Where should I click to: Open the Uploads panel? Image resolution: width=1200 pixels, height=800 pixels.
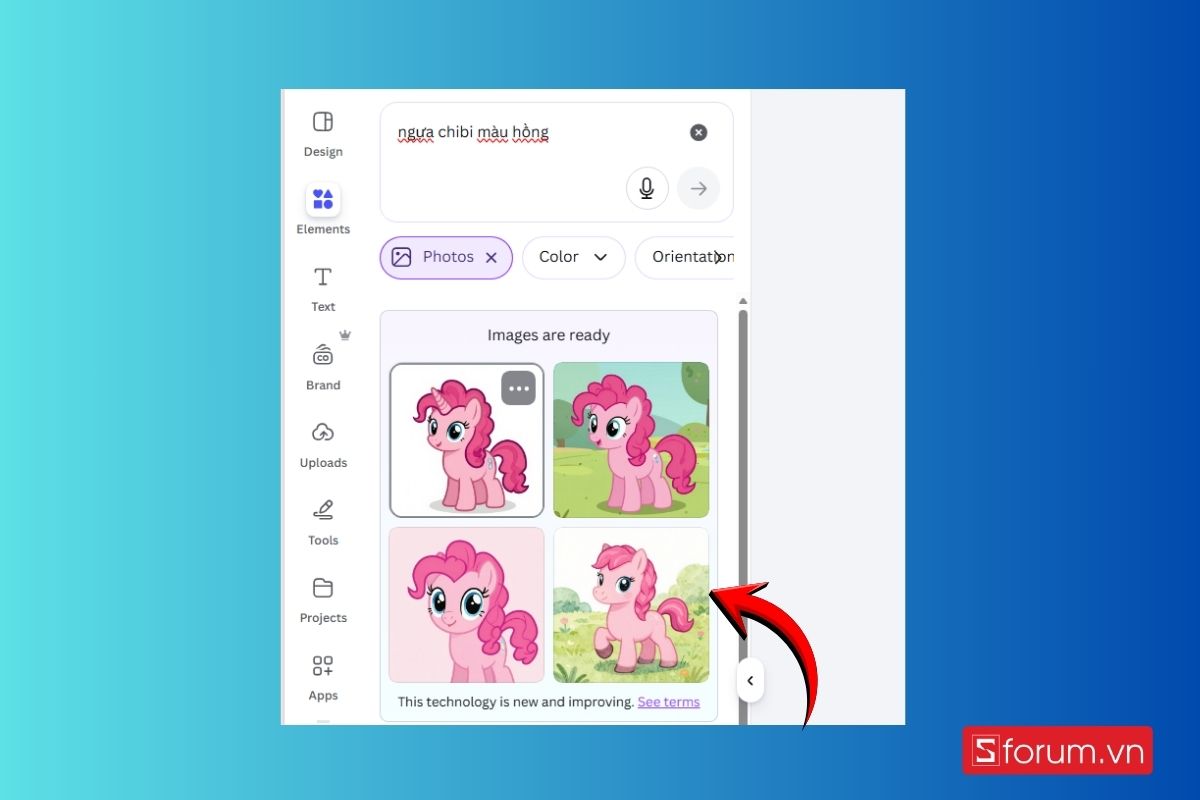point(322,443)
